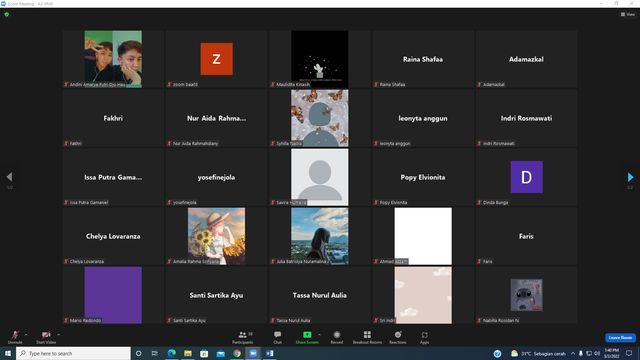Viewport: 640px width, 360px height.
Task: Open the Reactions menu
Action: 398,337
